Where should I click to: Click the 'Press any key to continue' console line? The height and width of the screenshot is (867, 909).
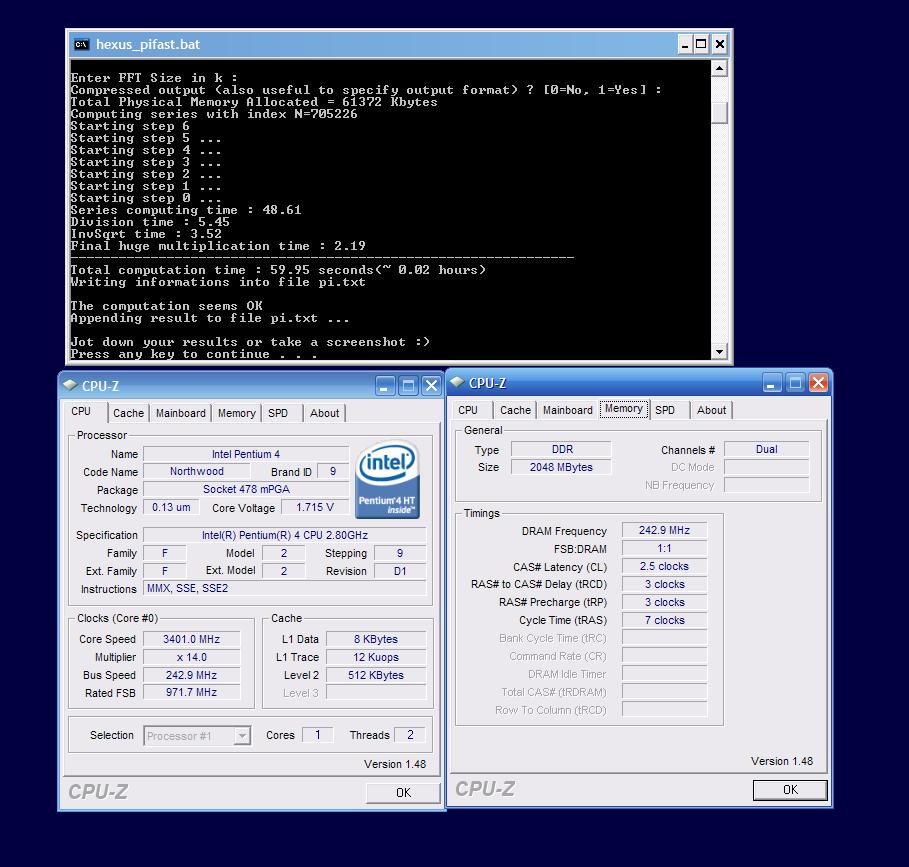(194, 354)
